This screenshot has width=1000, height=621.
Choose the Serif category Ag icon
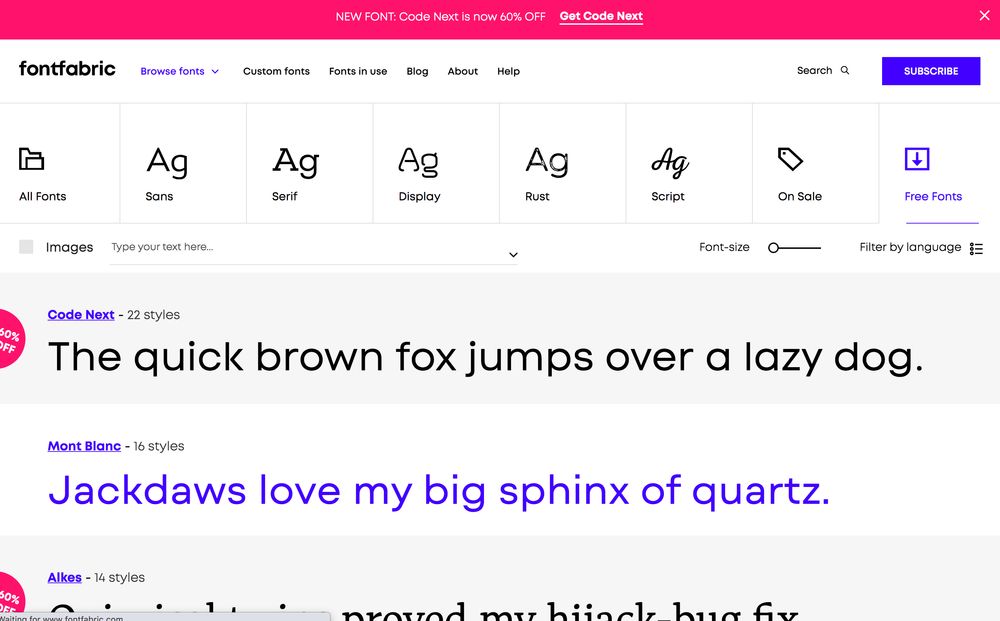(x=295, y=162)
